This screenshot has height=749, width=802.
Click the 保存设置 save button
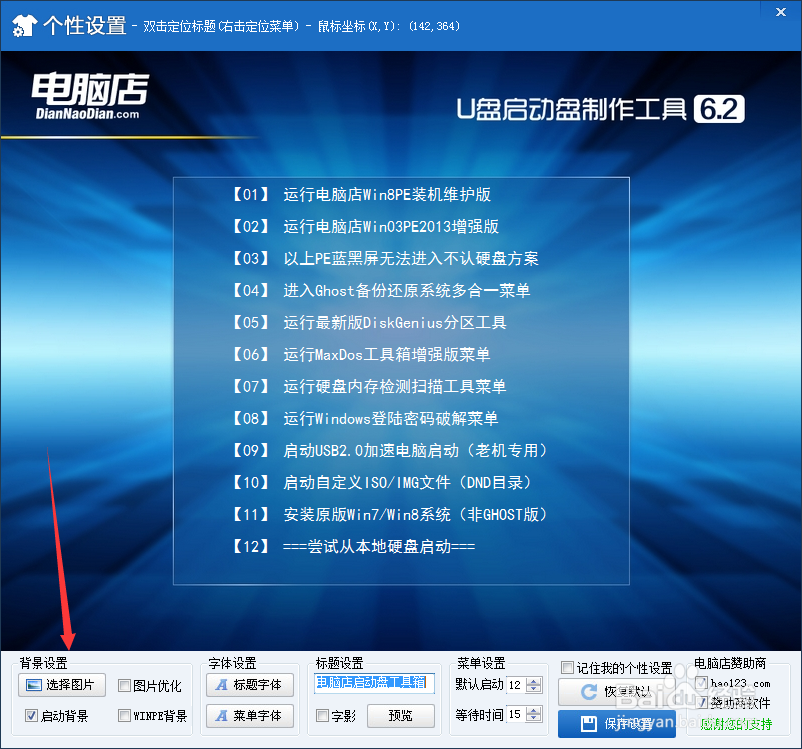[x=616, y=723]
